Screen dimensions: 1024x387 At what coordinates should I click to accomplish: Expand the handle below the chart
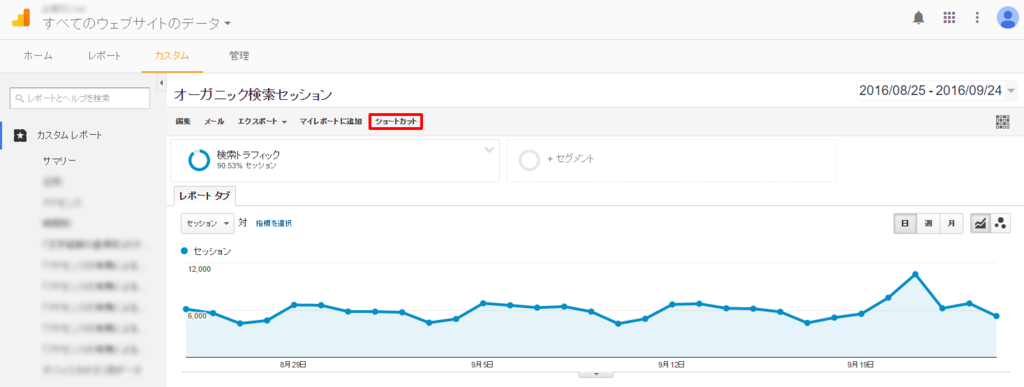point(596,374)
